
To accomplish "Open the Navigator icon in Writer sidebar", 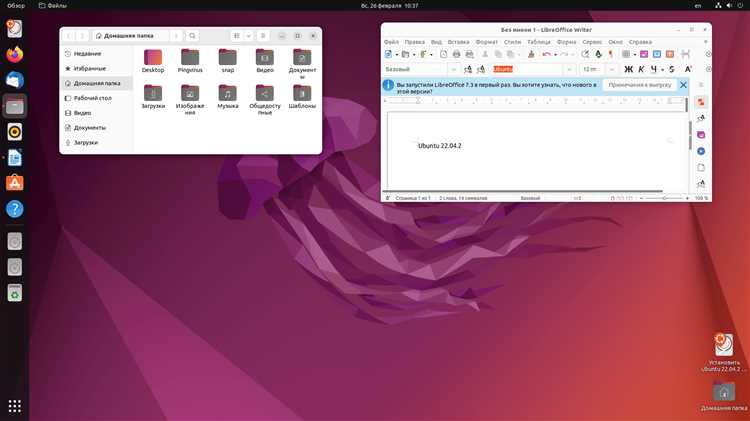I will [701, 151].
